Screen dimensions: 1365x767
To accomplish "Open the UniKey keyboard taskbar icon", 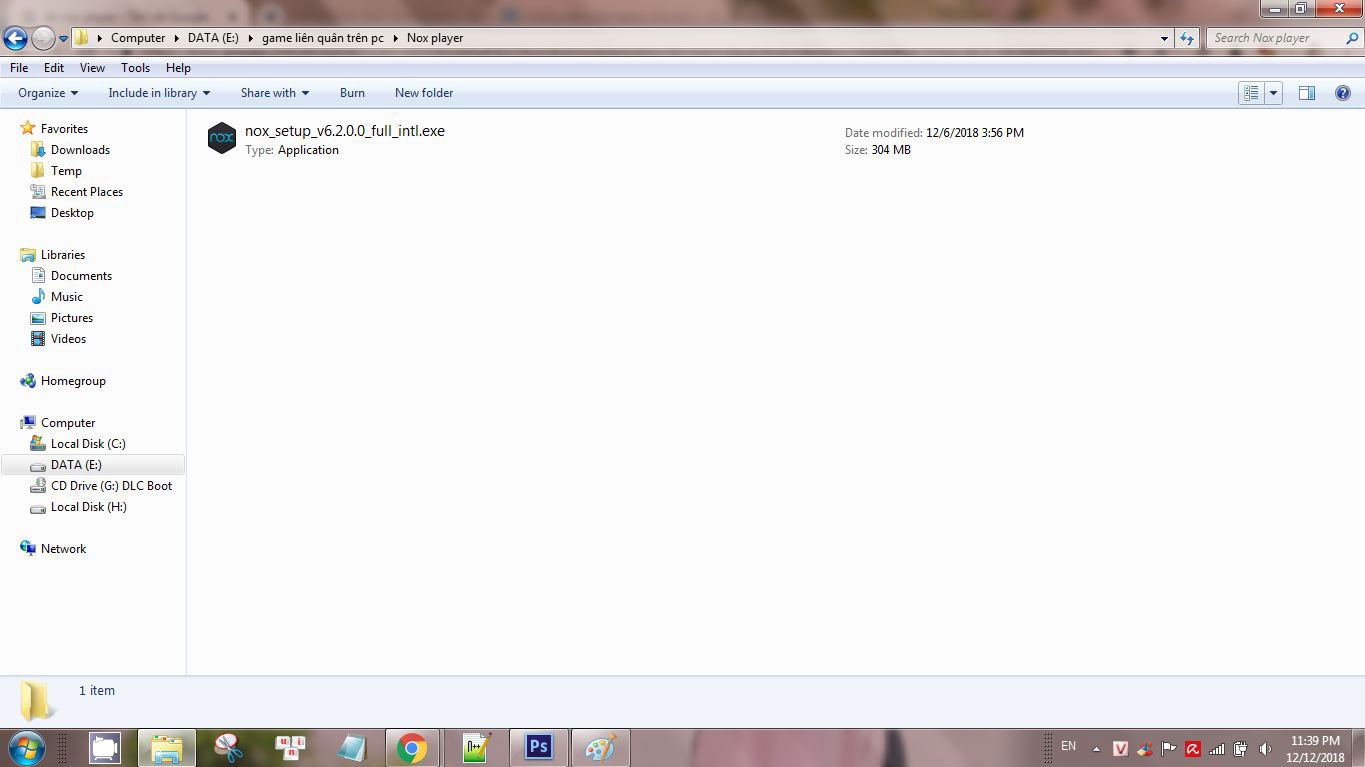I will pos(290,747).
